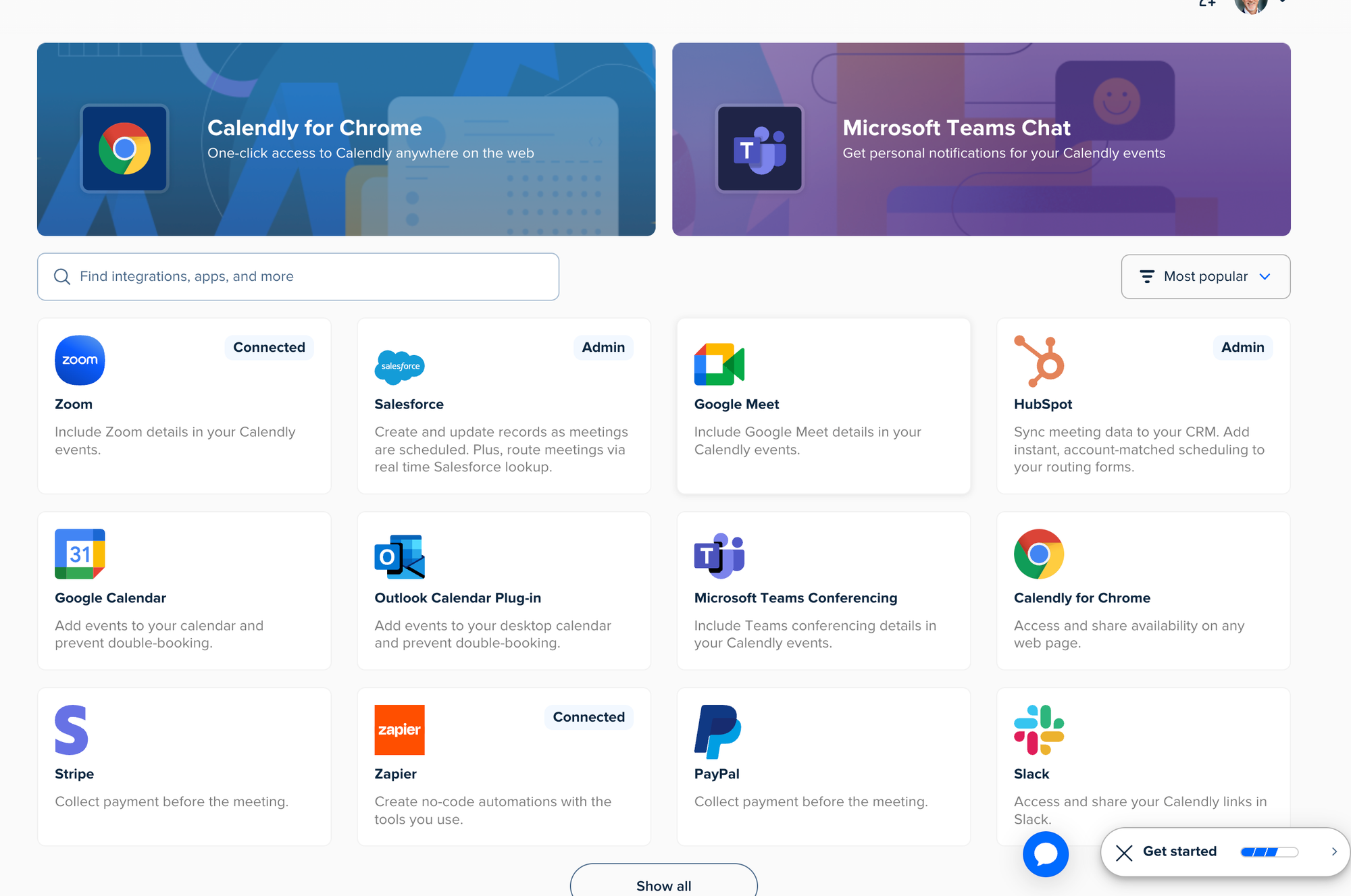Expand the Get started panel arrow
1351x896 pixels.
(1333, 852)
